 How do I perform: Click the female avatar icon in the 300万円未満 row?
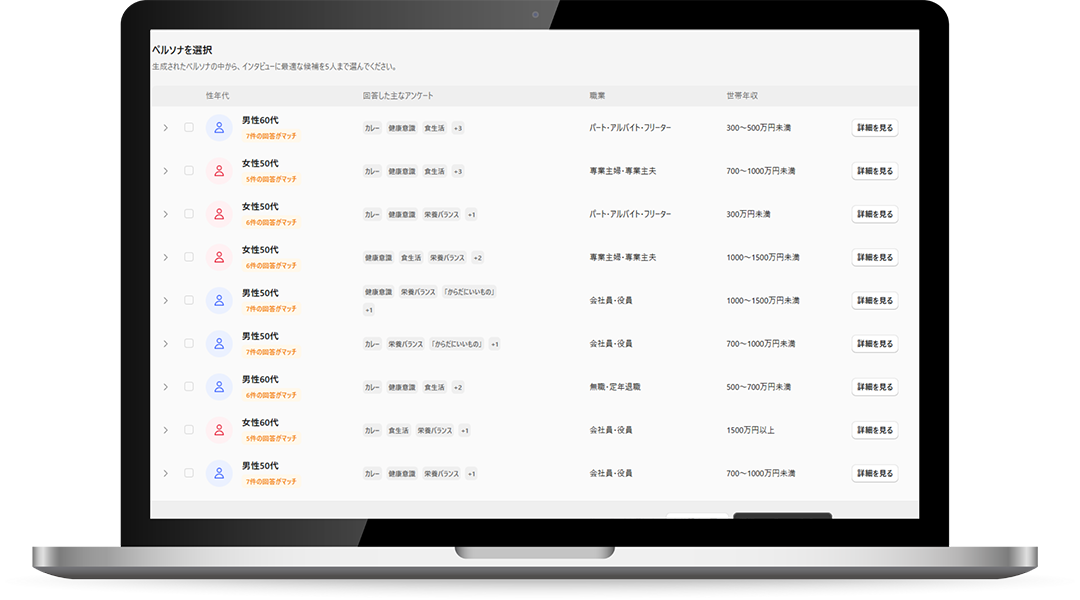[219, 214]
